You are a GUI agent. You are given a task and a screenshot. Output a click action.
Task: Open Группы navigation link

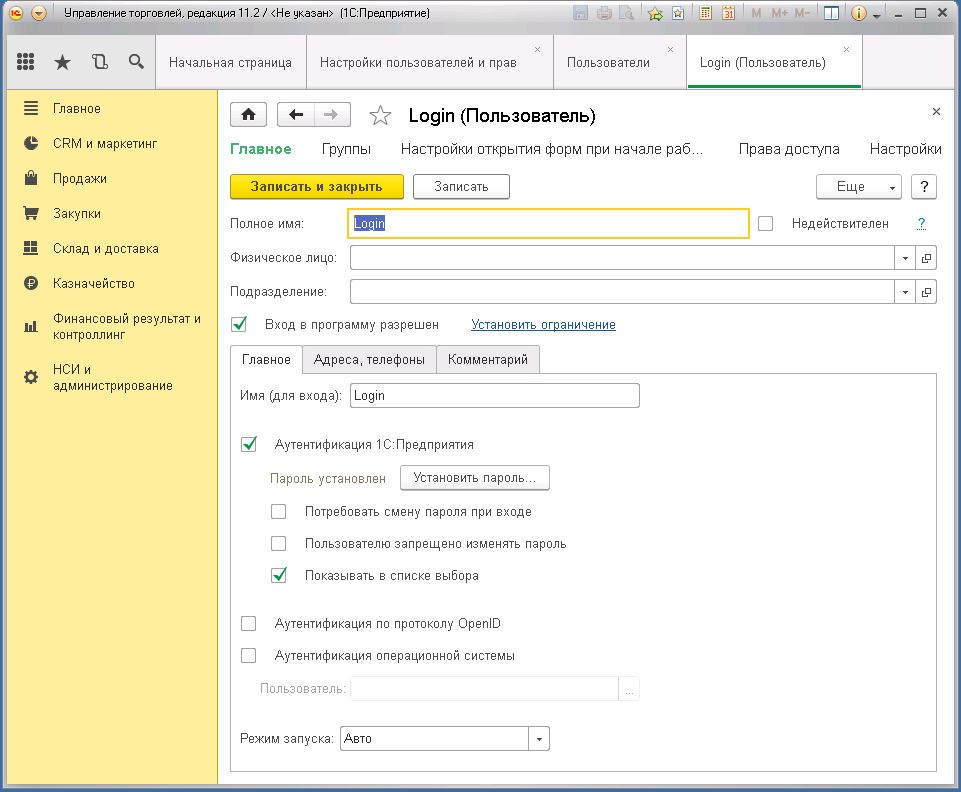(x=346, y=149)
